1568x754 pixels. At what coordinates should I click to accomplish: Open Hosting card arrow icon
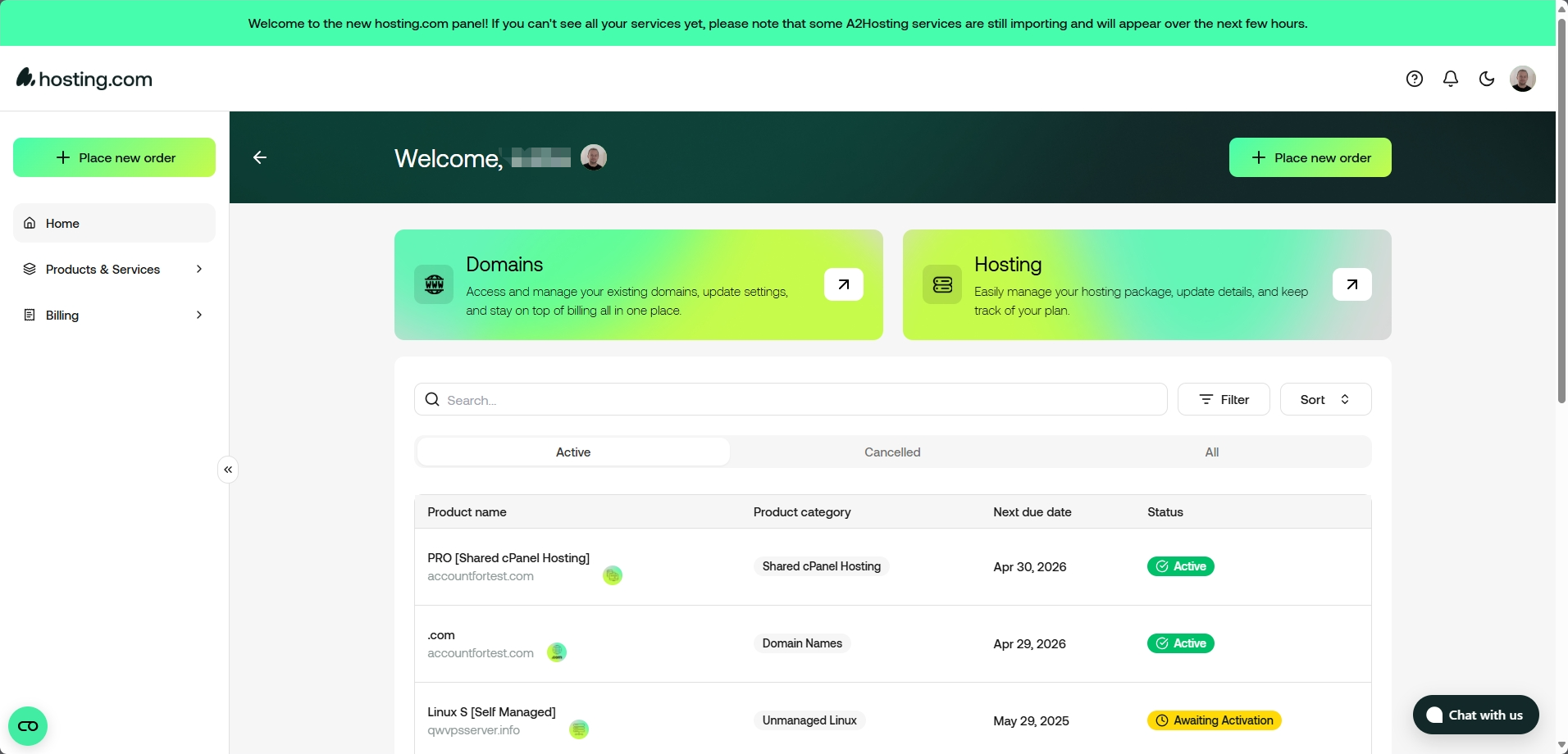click(x=1351, y=284)
